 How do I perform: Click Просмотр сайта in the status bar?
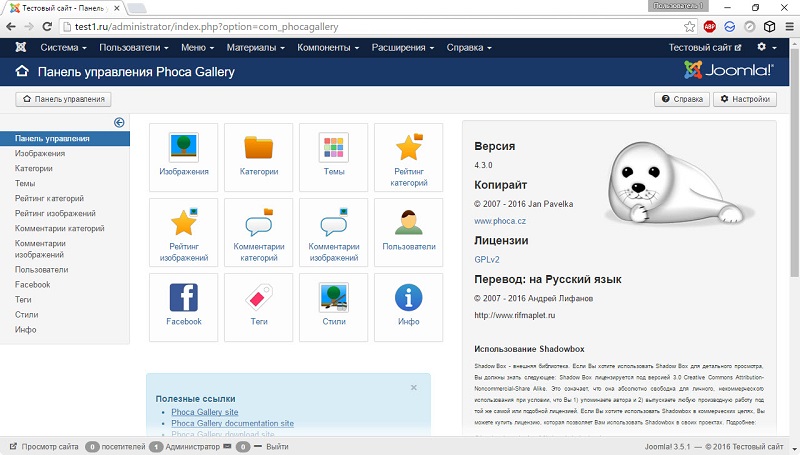click(x=44, y=446)
